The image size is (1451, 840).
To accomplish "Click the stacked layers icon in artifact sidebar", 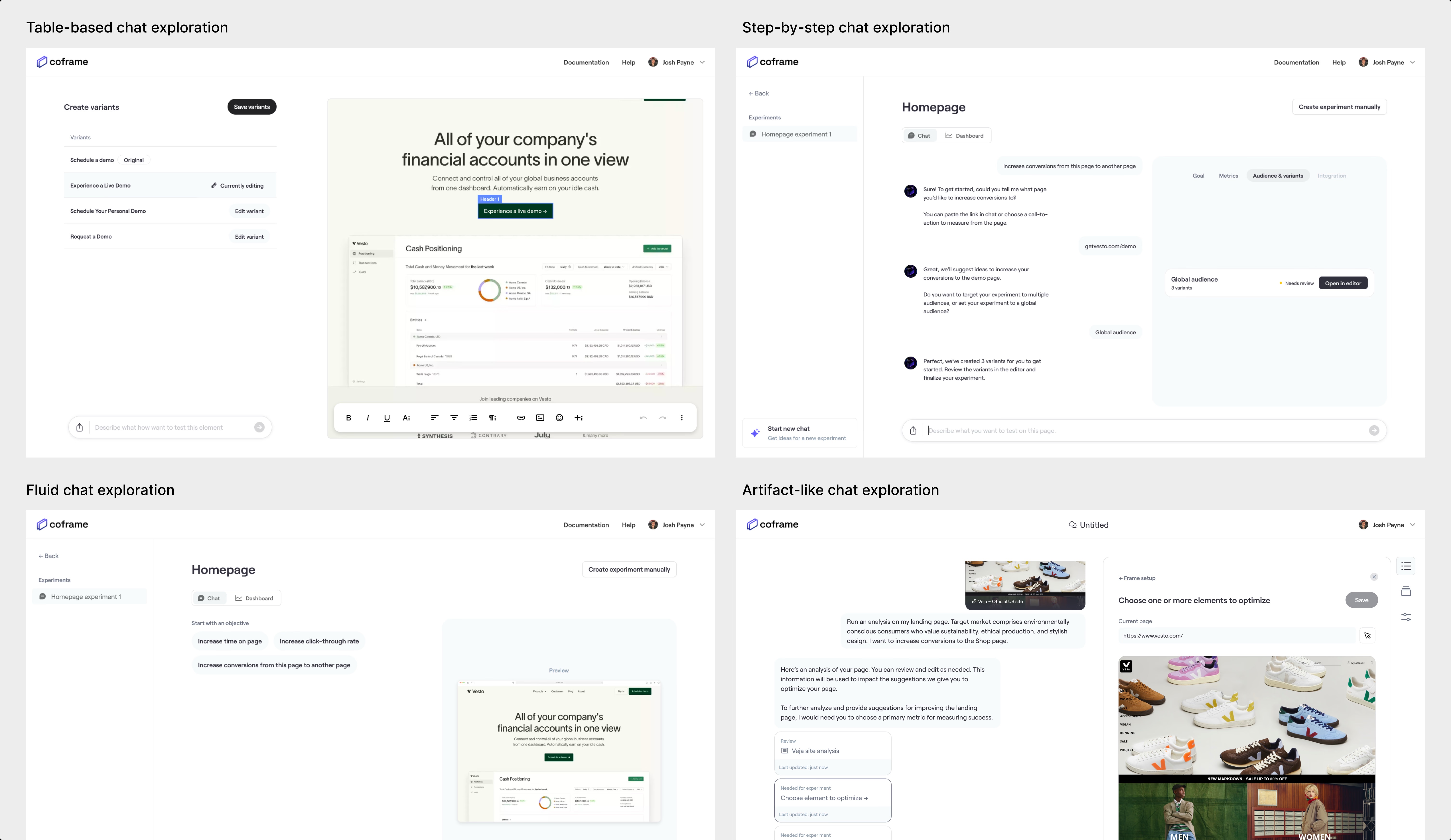I will (1406, 591).
